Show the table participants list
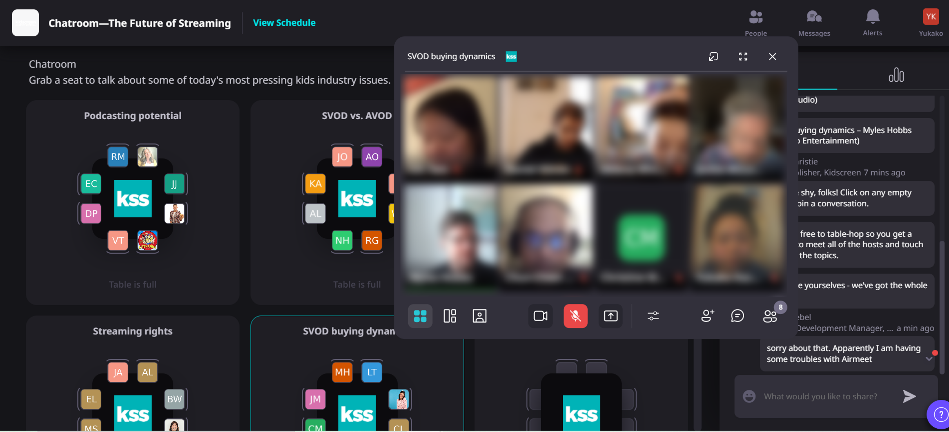This screenshot has width=949, height=432. coord(770,316)
